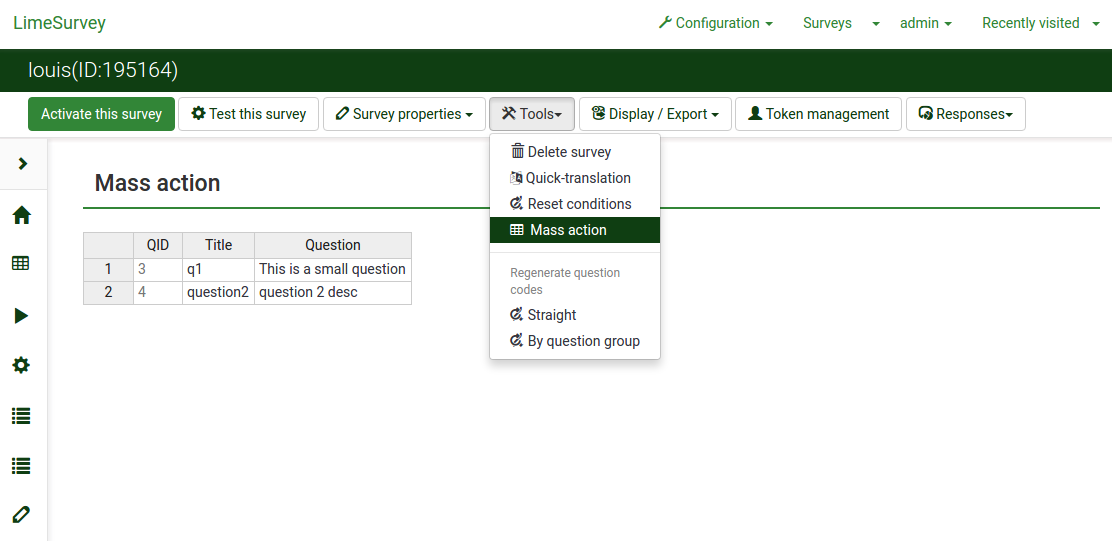1112x541 pixels.
Task: Open the caret next to Surveys
Action: coord(876,23)
